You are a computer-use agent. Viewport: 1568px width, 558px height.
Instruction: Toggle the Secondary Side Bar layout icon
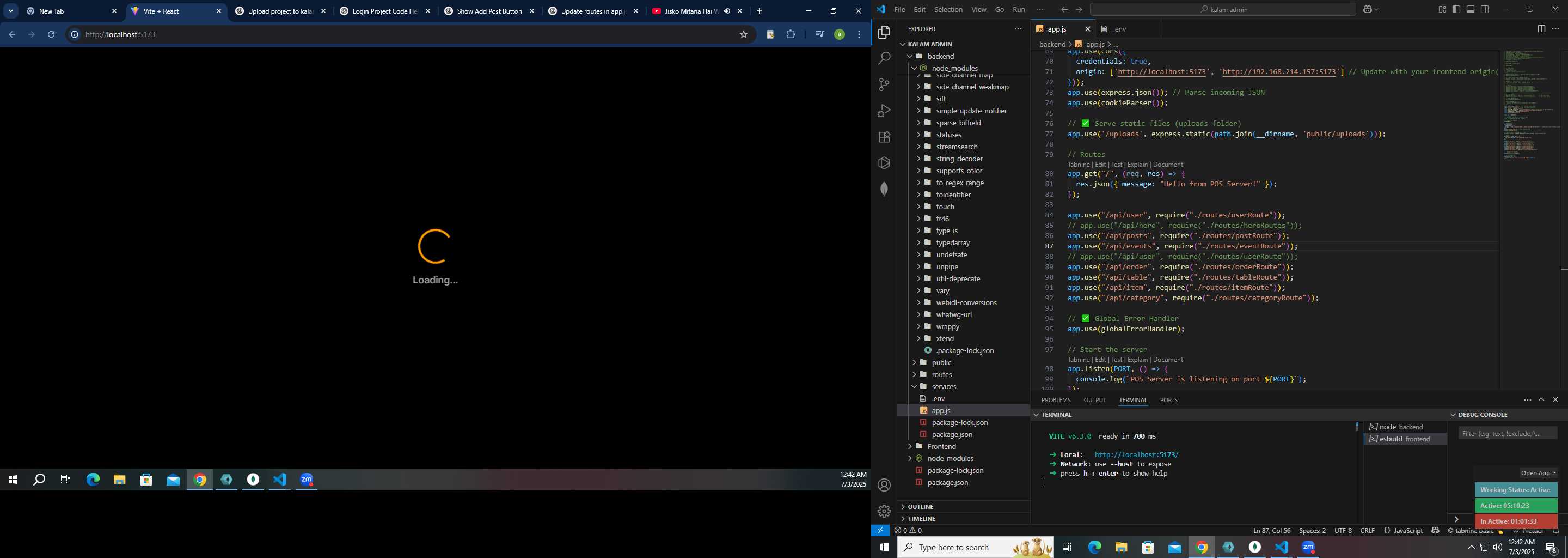[1485, 9]
